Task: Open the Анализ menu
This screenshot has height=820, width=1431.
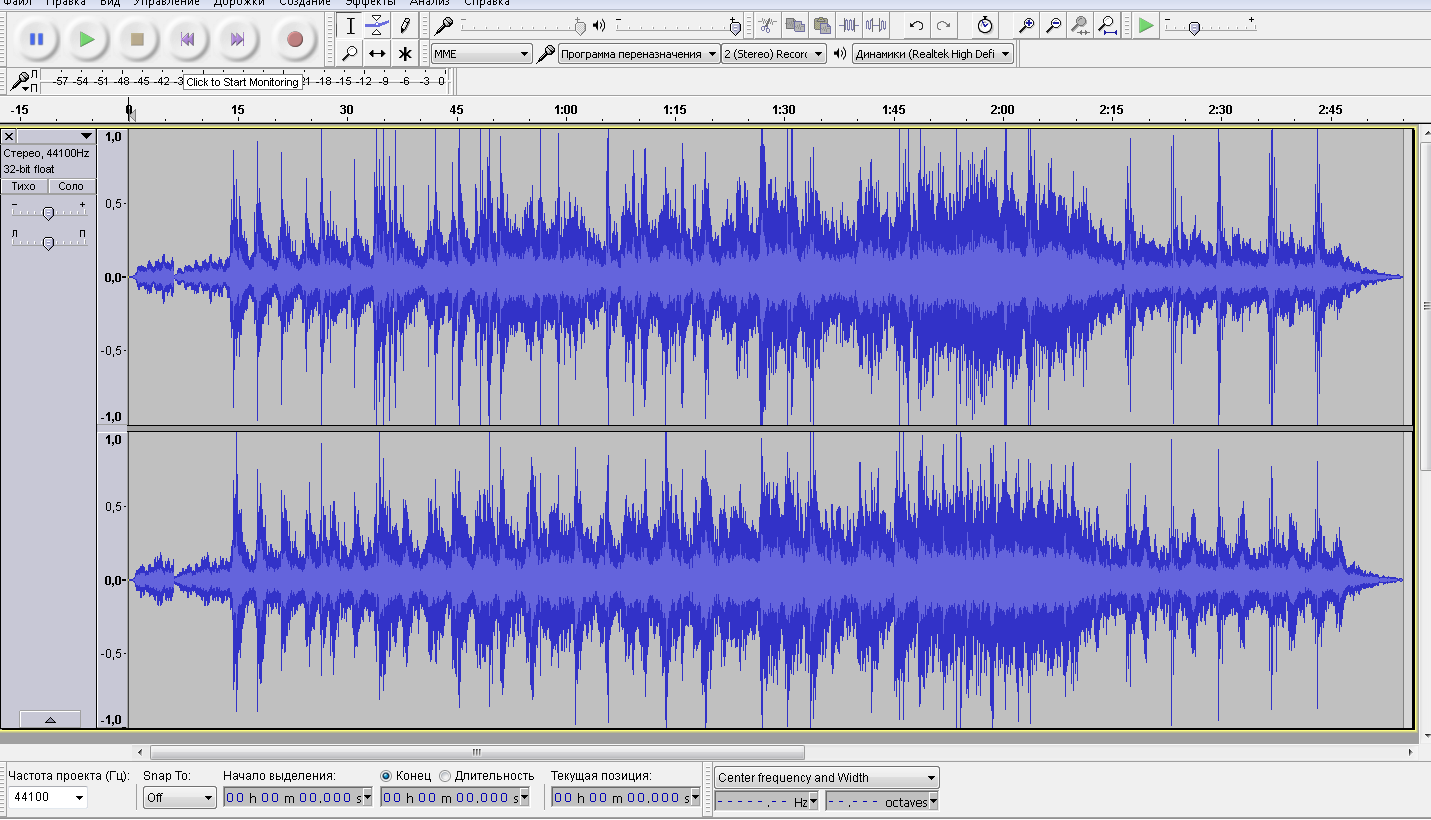Action: tap(429, 3)
